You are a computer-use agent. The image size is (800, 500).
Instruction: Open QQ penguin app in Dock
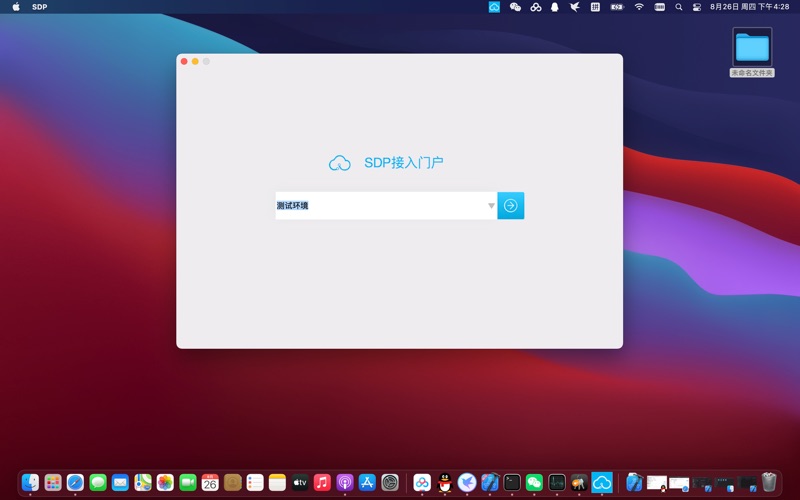[x=444, y=482]
